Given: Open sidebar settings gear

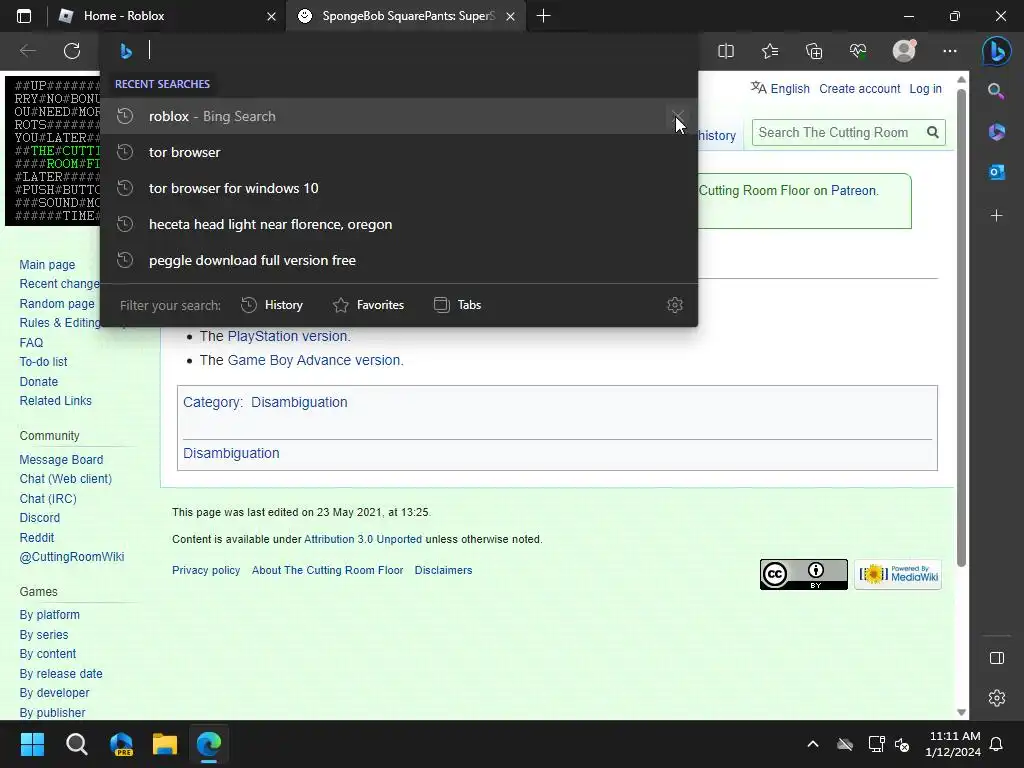Looking at the screenshot, I should (x=997, y=698).
